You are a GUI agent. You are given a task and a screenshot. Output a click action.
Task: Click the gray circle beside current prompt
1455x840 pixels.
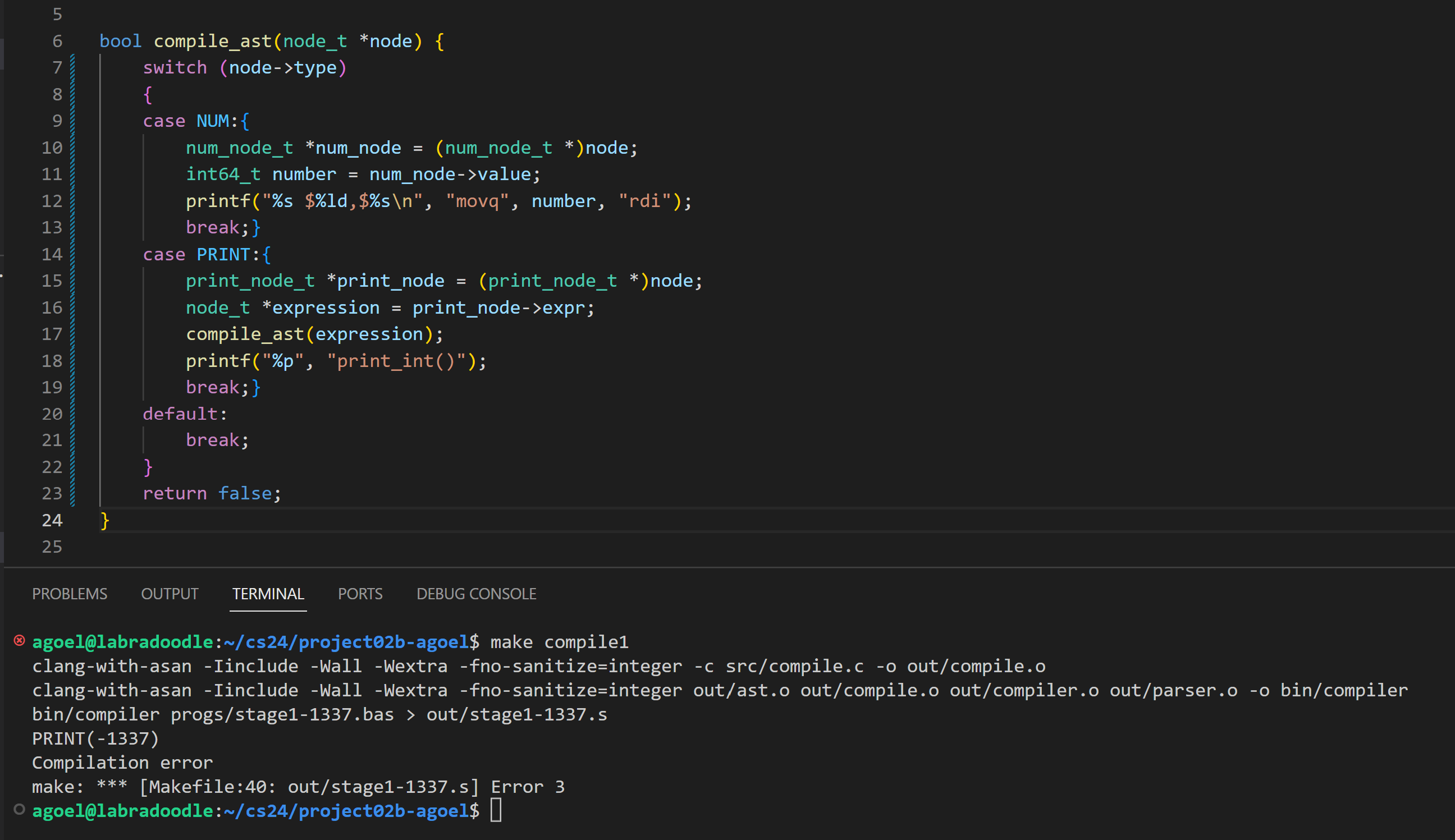coord(19,810)
